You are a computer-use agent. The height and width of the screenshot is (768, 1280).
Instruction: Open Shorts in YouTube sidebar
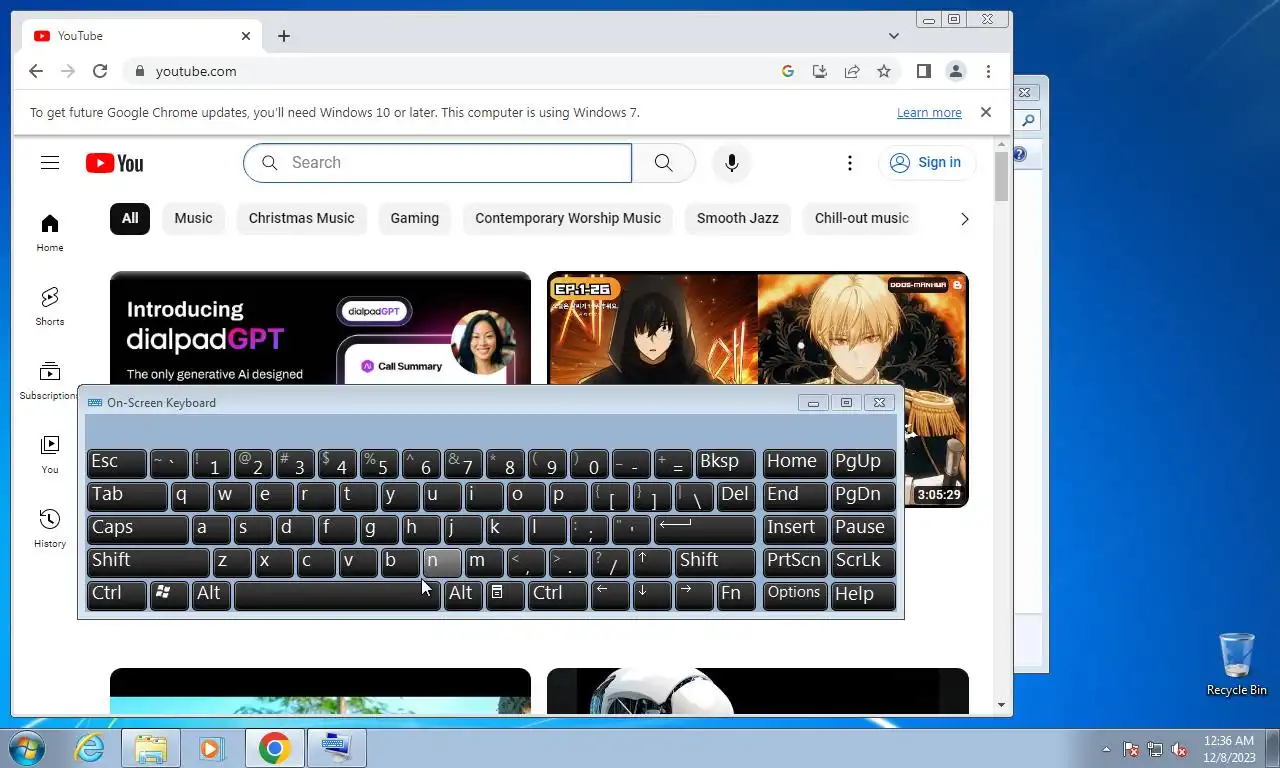(50, 307)
